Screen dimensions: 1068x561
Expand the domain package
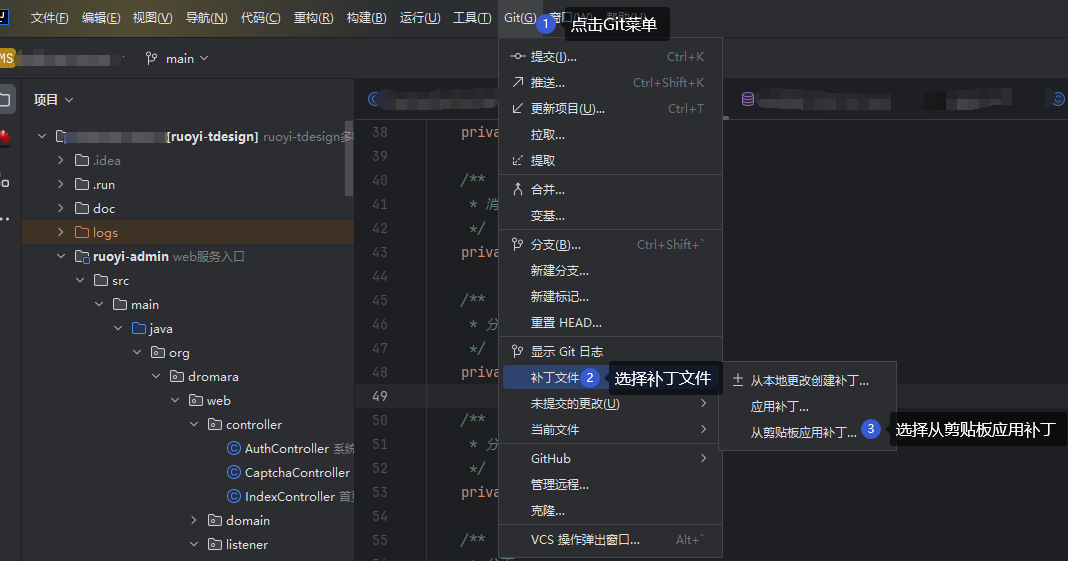click(x=194, y=520)
